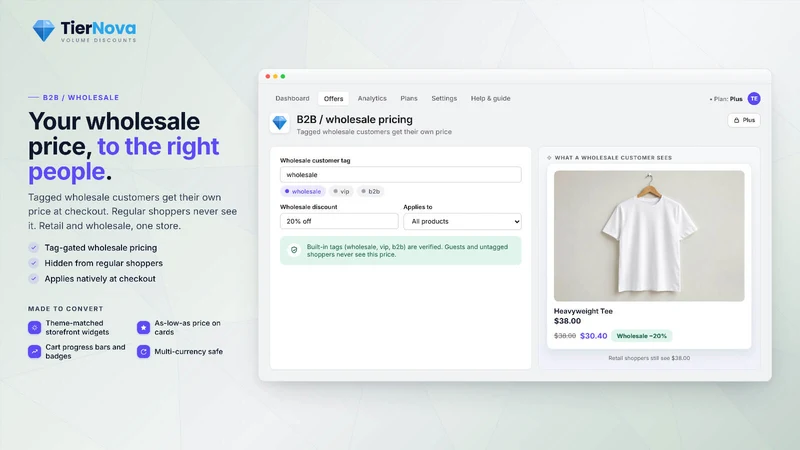Click the Wholesale discount field
Screen dimensions: 800x450
(339, 221)
